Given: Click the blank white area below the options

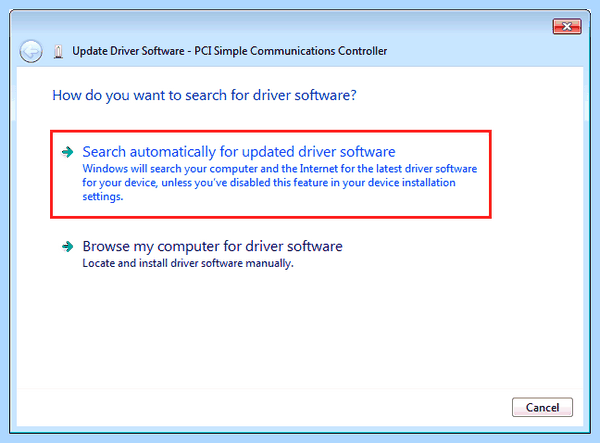Looking at the screenshot, I should [300, 329].
